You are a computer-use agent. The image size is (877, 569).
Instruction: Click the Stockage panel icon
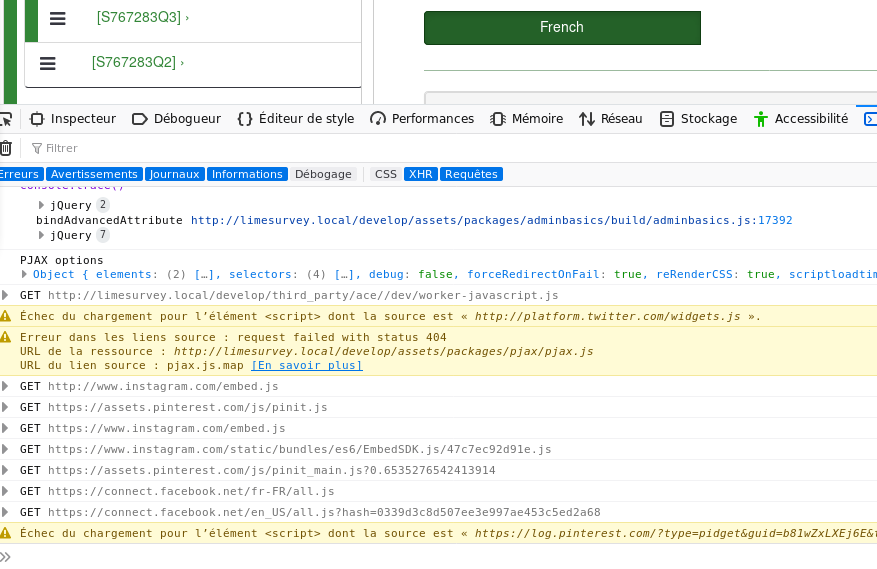(x=667, y=119)
